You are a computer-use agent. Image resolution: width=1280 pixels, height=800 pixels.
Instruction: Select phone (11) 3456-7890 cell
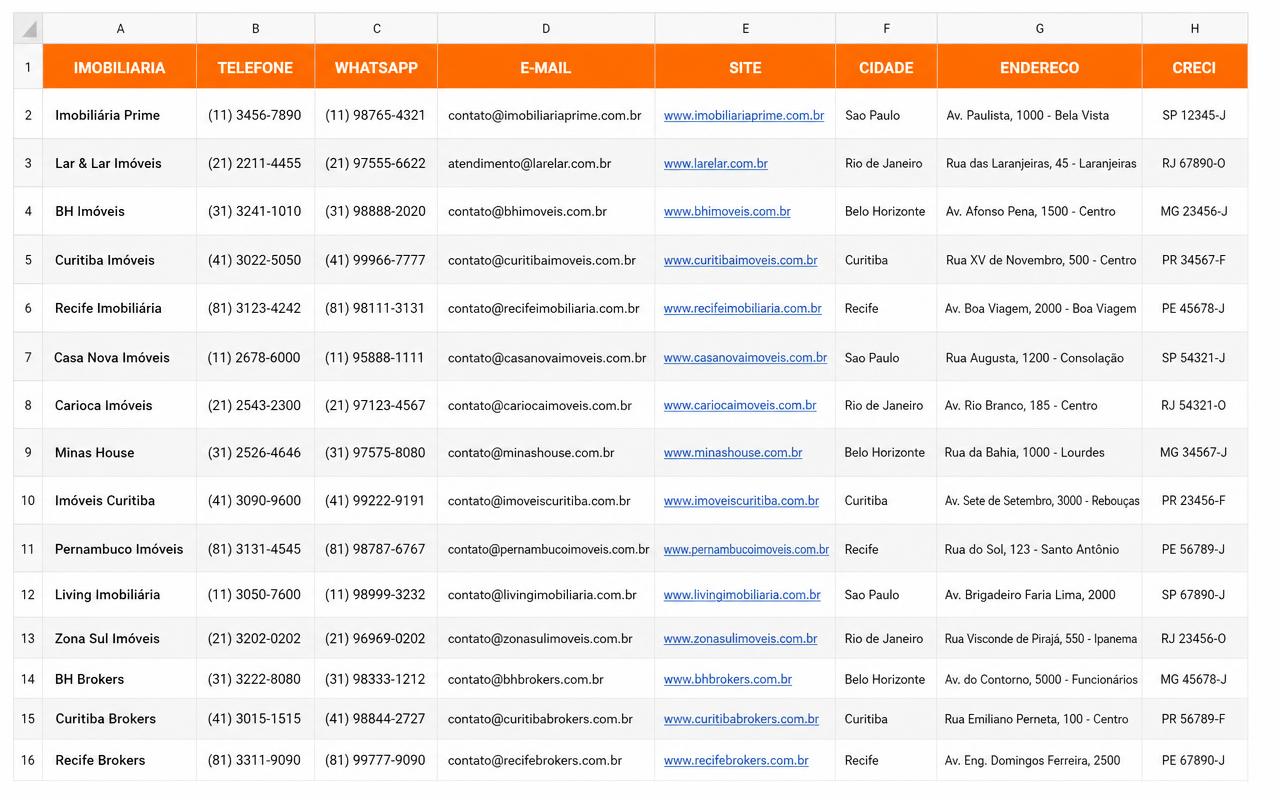[x=256, y=115]
